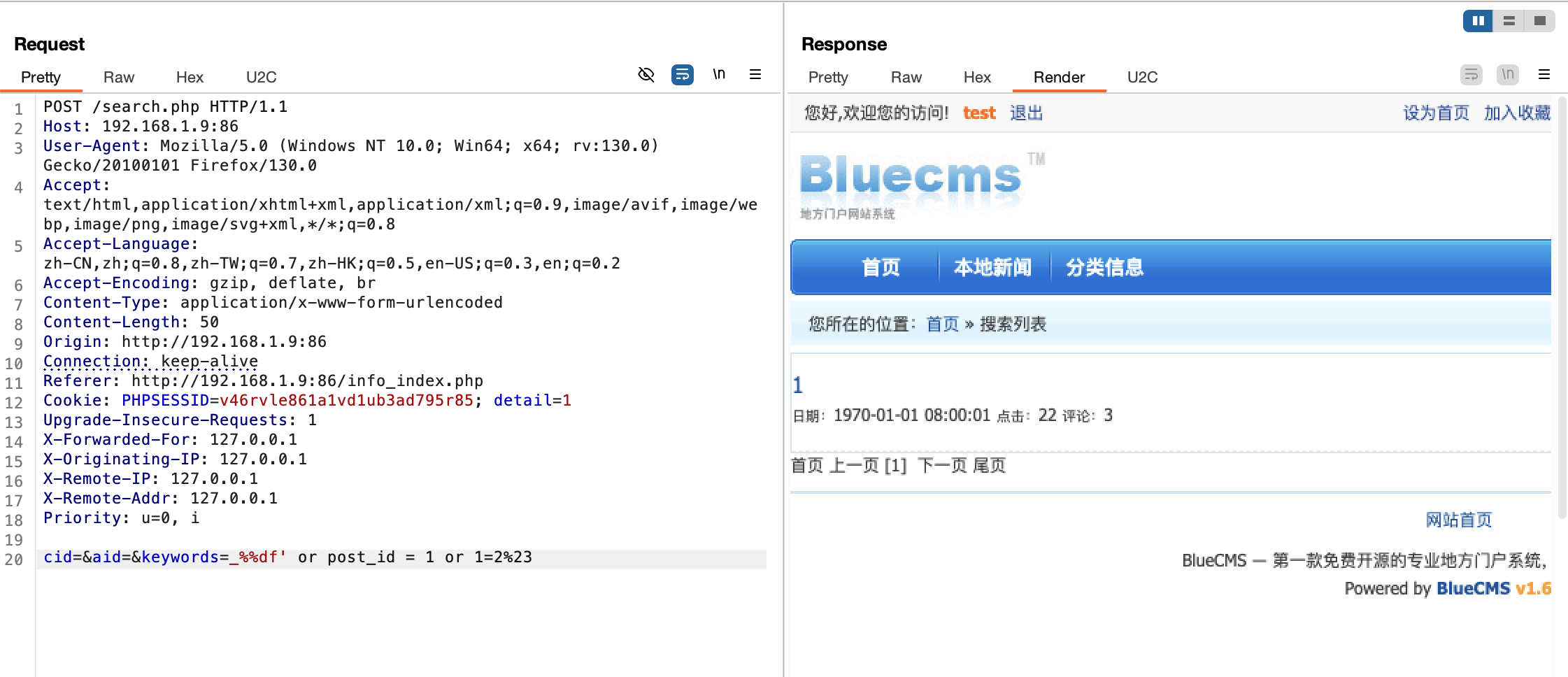The height and width of the screenshot is (677, 1568).
Task: Toggle word wrap icon in Response panel
Action: [x=1471, y=74]
